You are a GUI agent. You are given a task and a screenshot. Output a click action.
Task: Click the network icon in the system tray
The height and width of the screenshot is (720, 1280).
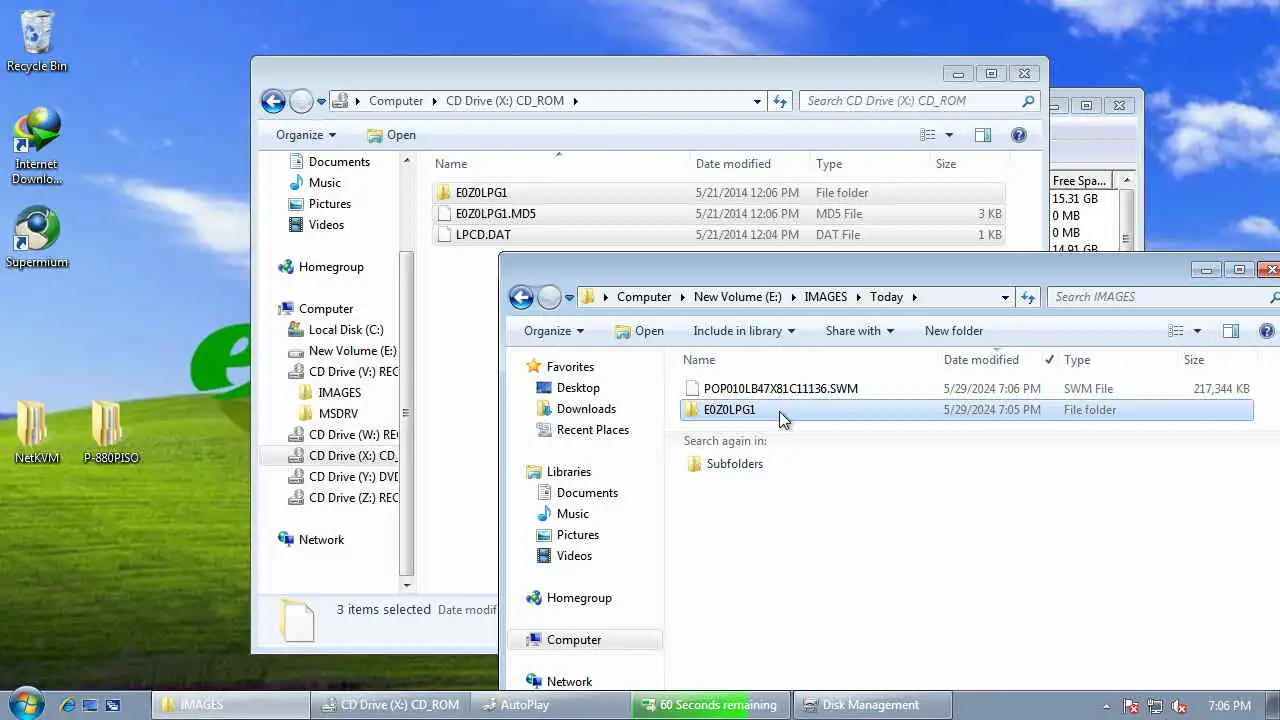pos(1156,705)
